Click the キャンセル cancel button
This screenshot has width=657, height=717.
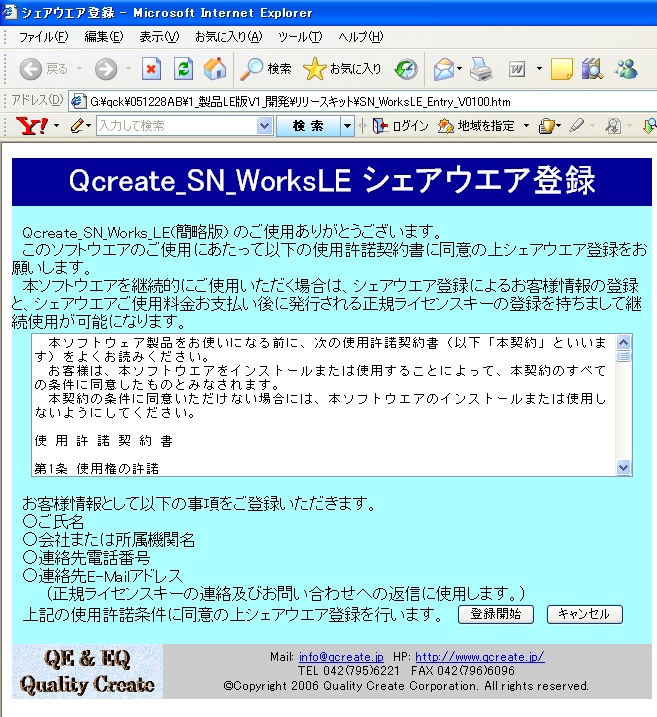(585, 614)
